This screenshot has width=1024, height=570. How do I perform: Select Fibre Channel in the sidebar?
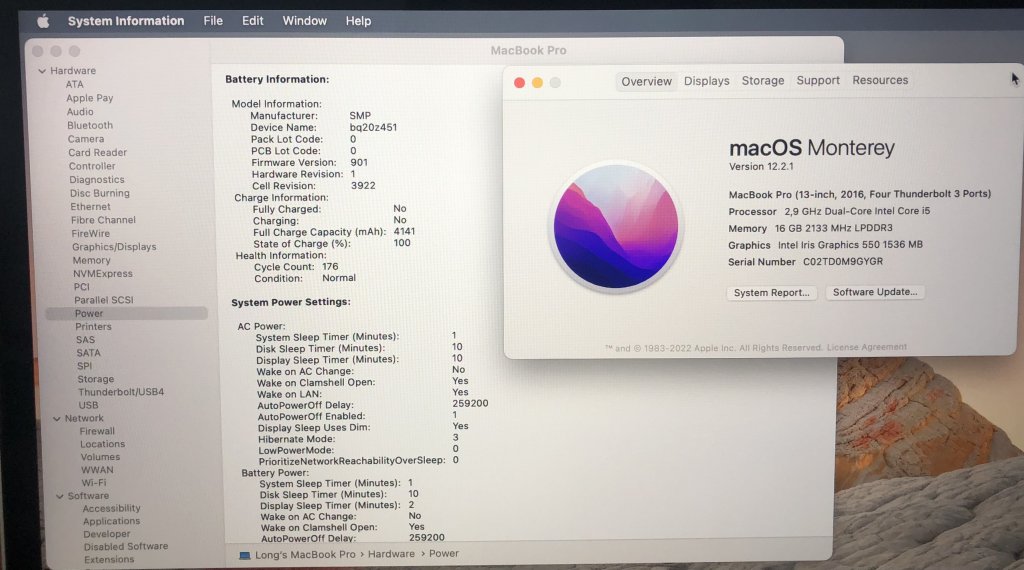(x=103, y=220)
